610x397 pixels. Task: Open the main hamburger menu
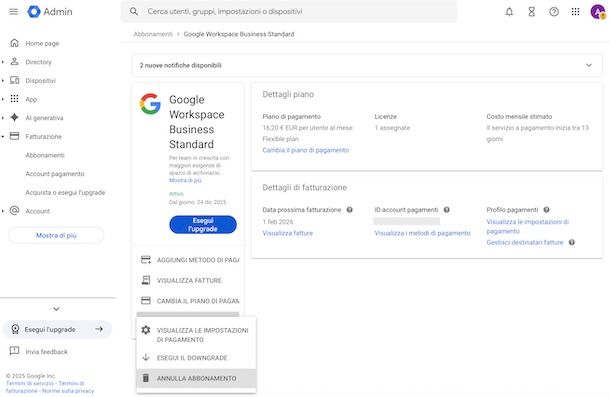click(13, 12)
